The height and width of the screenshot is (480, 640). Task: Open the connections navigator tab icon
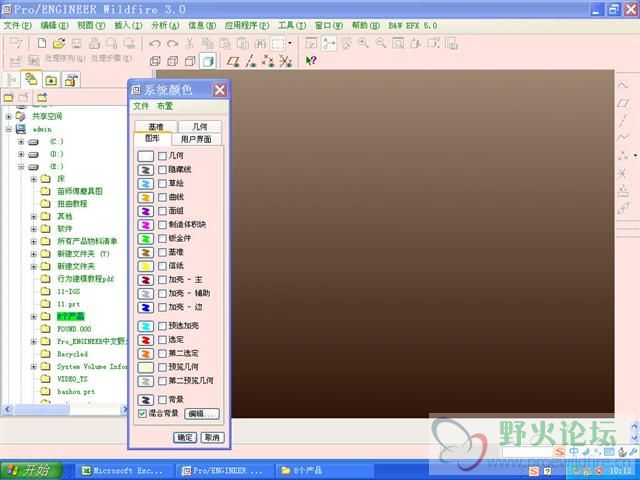click(x=72, y=80)
